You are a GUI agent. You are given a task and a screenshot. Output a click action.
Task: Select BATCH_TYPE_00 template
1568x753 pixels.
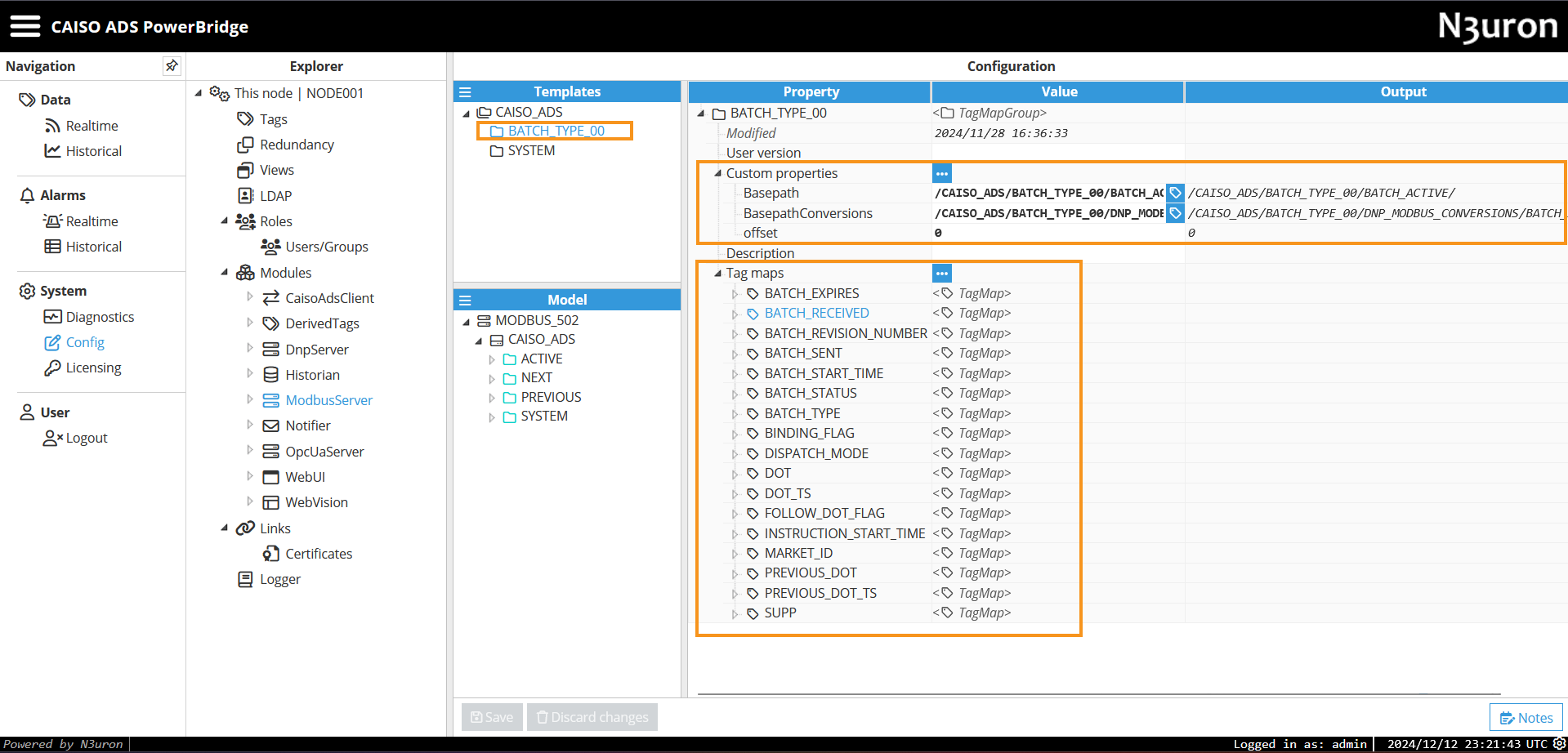pos(547,131)
